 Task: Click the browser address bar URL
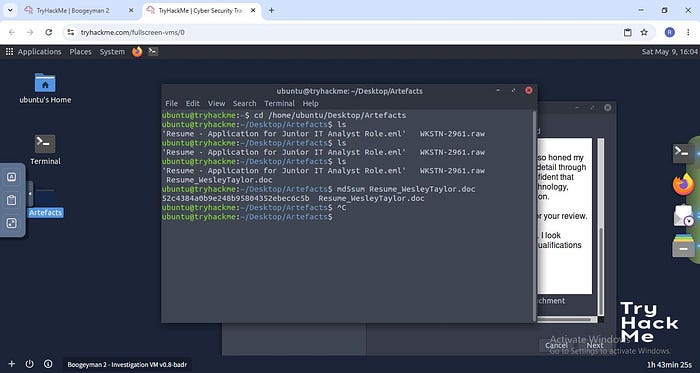tap(133, 33)
